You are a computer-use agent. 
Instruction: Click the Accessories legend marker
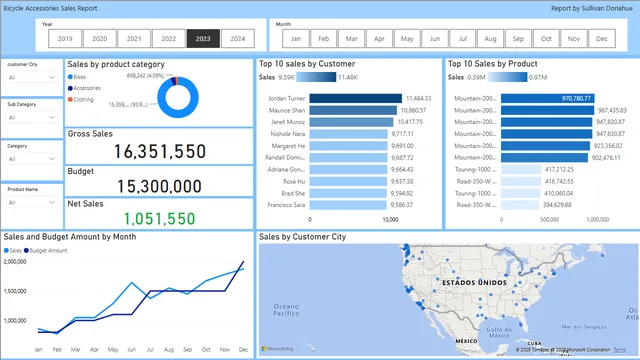pyautogui.click(x=70, y=88)
